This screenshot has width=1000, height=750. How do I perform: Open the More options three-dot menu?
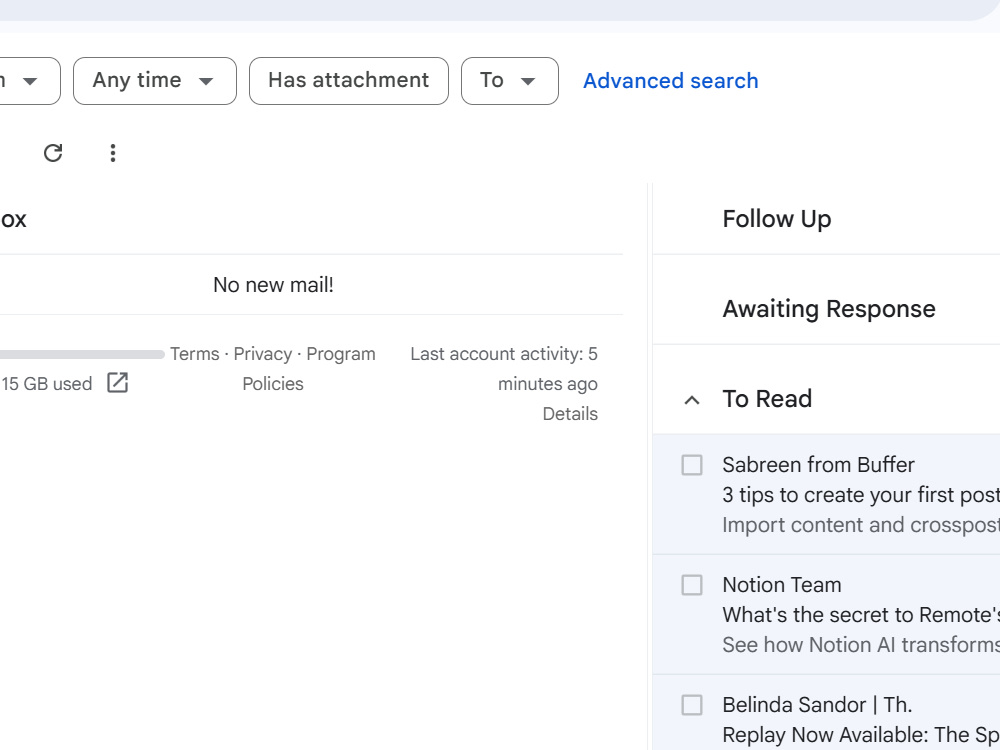click(x=113, y=153)
